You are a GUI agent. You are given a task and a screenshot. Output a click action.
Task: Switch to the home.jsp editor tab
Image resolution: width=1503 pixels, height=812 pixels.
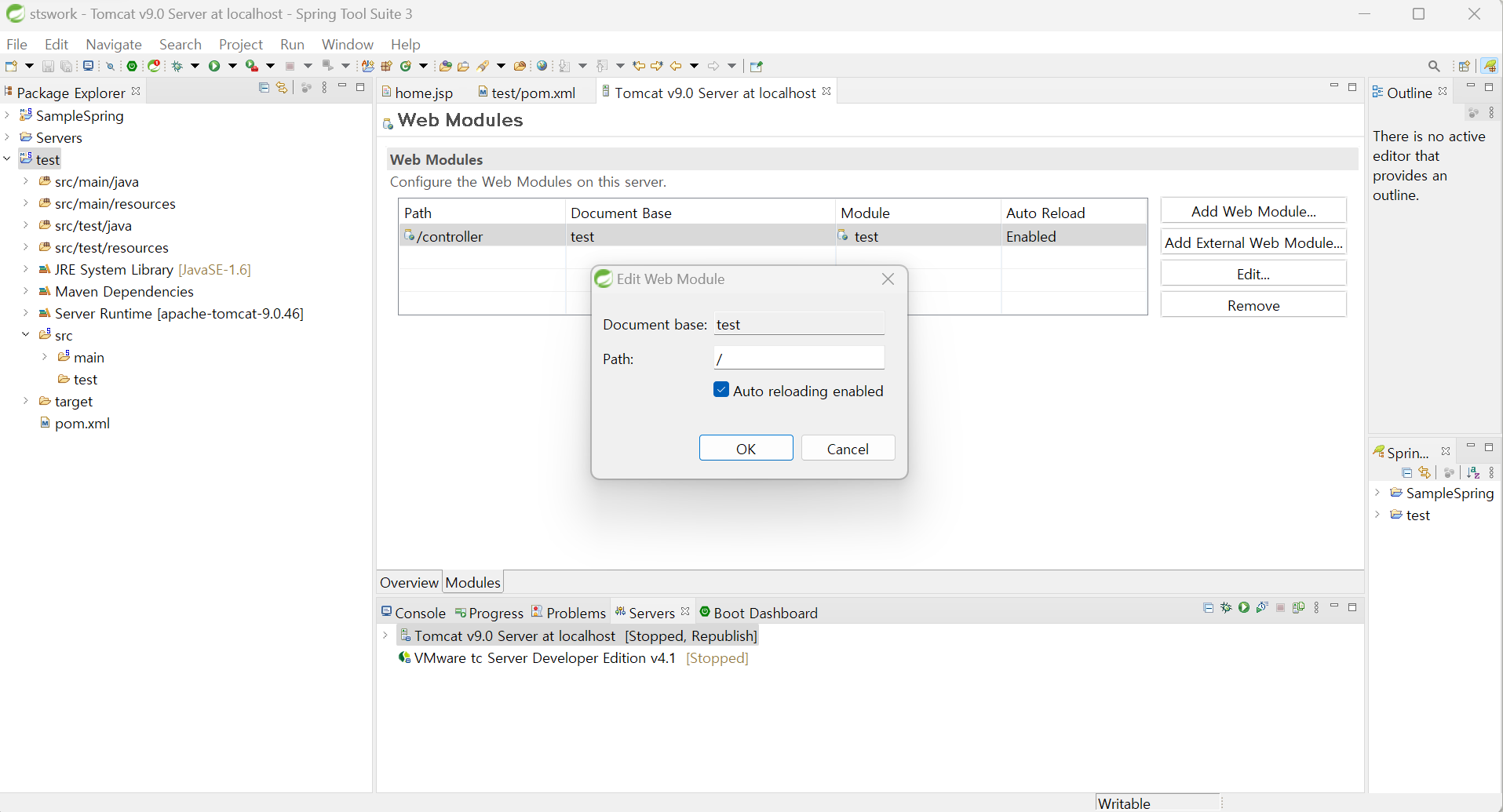coord(418,93)
